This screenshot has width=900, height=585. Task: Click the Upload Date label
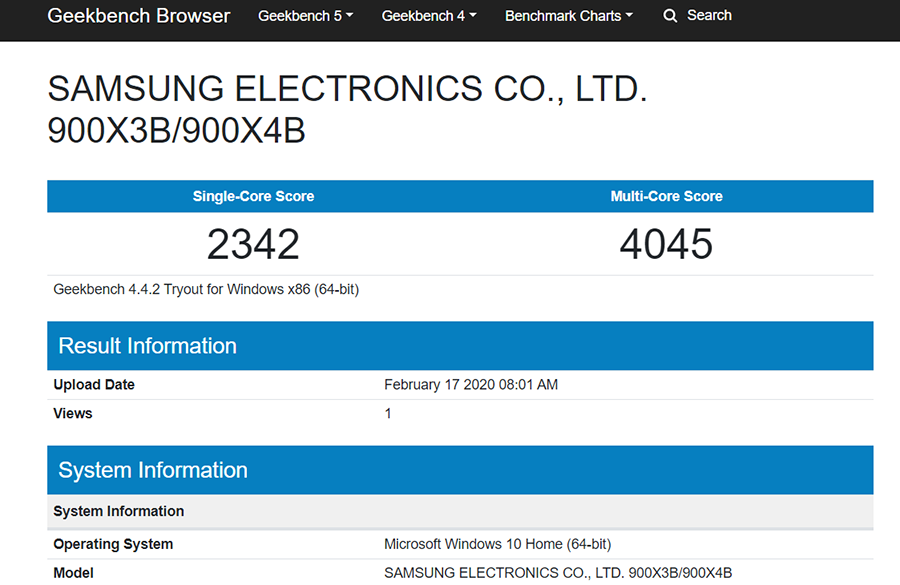pyautogui.click(x=94, y=385)
